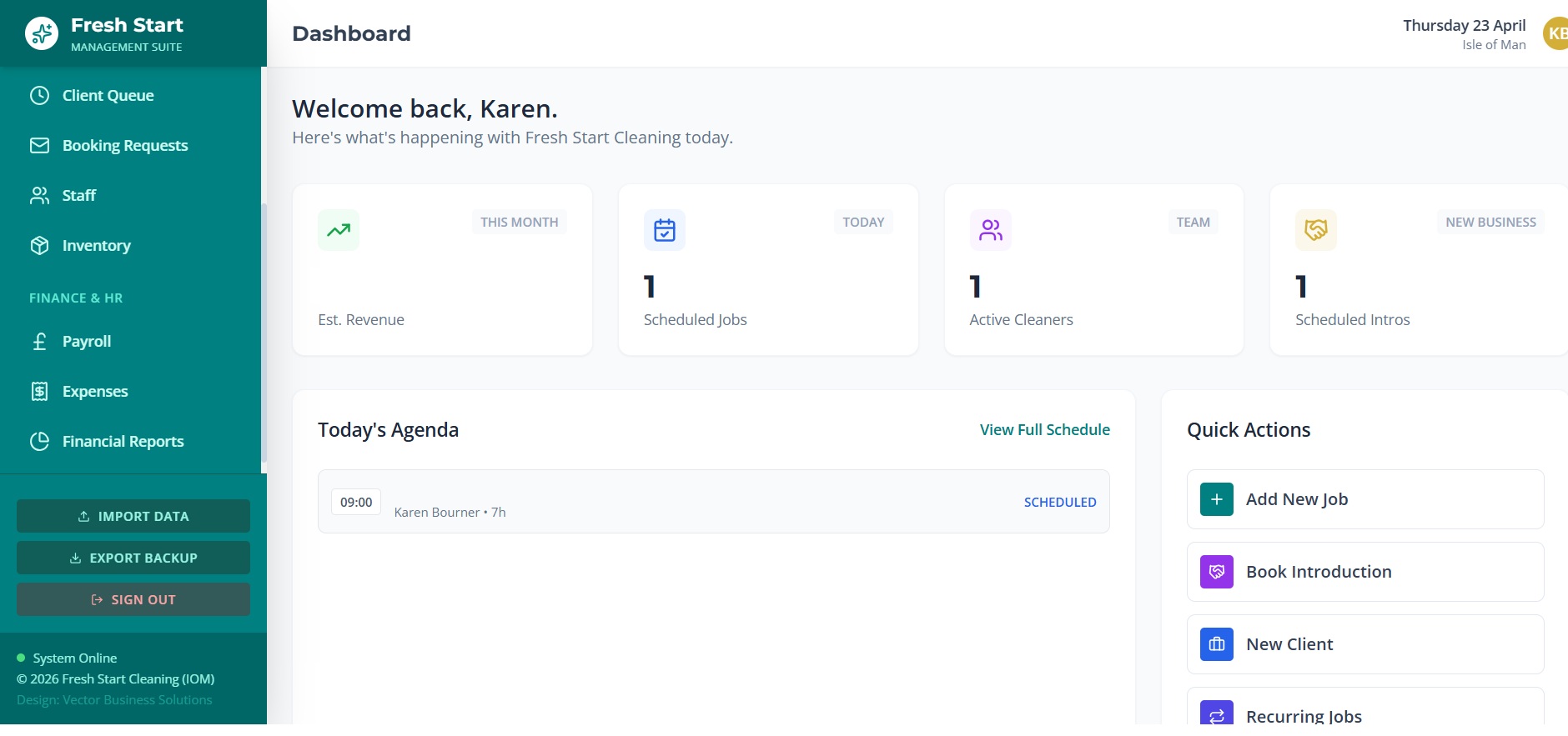Open the Payroll page
The width and height of the screenshot is (1568, 736).
(131, 341)
